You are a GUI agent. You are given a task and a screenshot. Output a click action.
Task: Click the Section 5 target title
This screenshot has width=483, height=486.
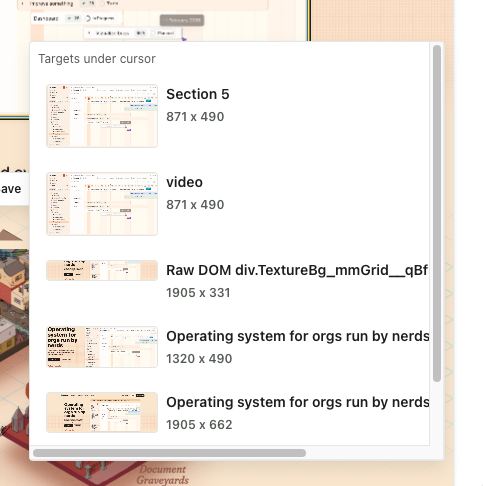click(198, 94)
